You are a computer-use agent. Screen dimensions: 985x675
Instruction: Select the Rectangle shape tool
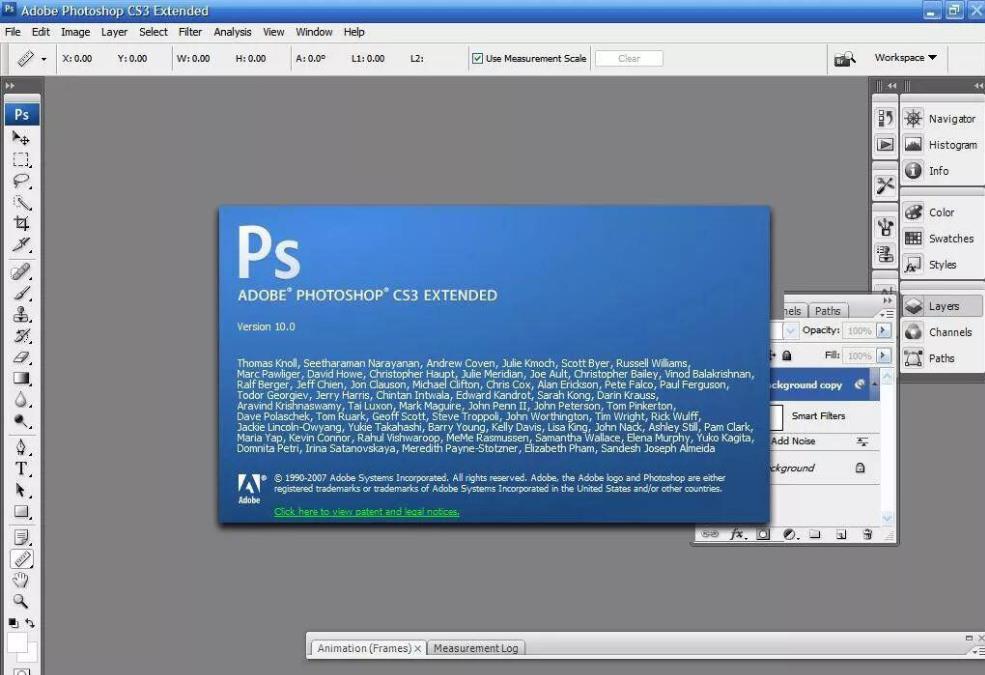[21, 511]
